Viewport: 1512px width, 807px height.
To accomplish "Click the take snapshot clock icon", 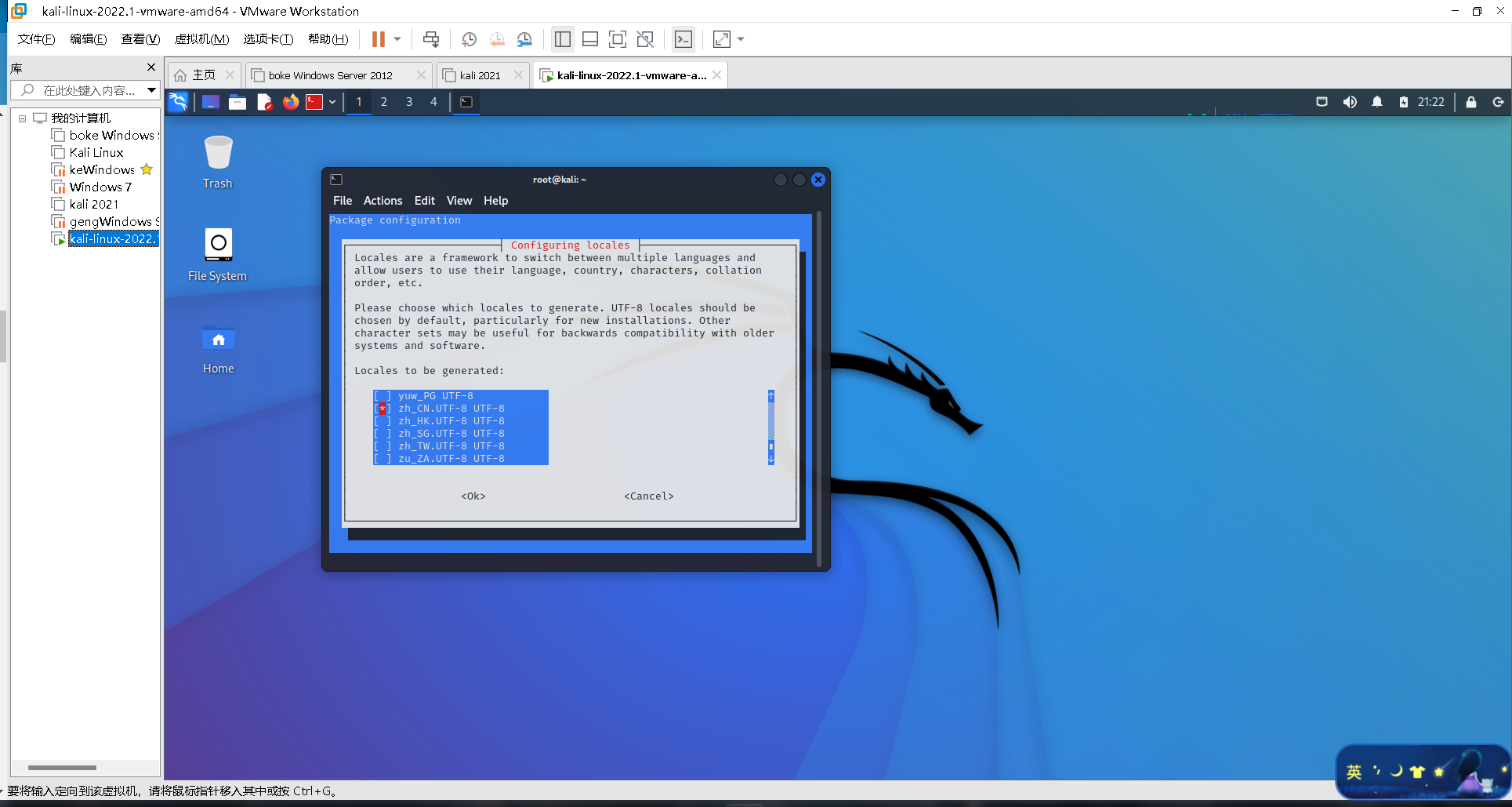I will [x=469, y=39].
